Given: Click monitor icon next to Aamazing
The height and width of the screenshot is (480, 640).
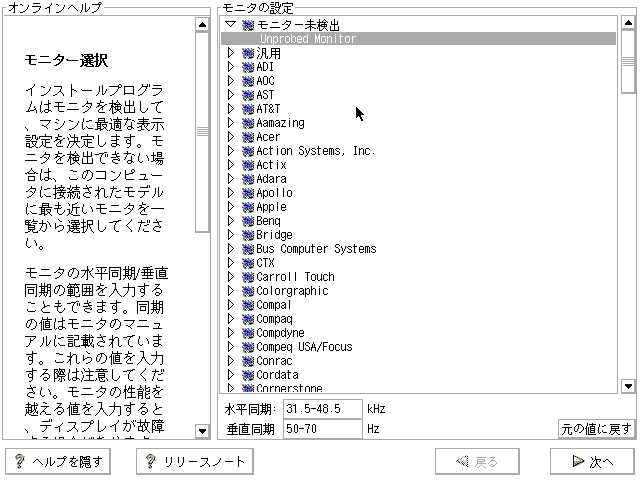Looking at the screenshot, I should click(x=248, y=123).
